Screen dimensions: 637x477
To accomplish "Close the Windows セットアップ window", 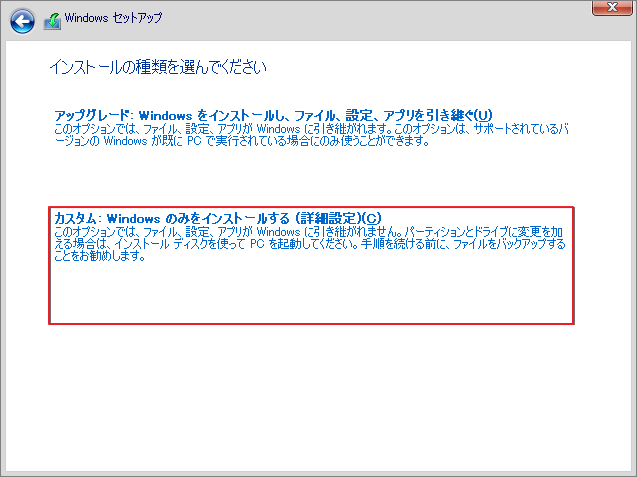I will point(611,8).
